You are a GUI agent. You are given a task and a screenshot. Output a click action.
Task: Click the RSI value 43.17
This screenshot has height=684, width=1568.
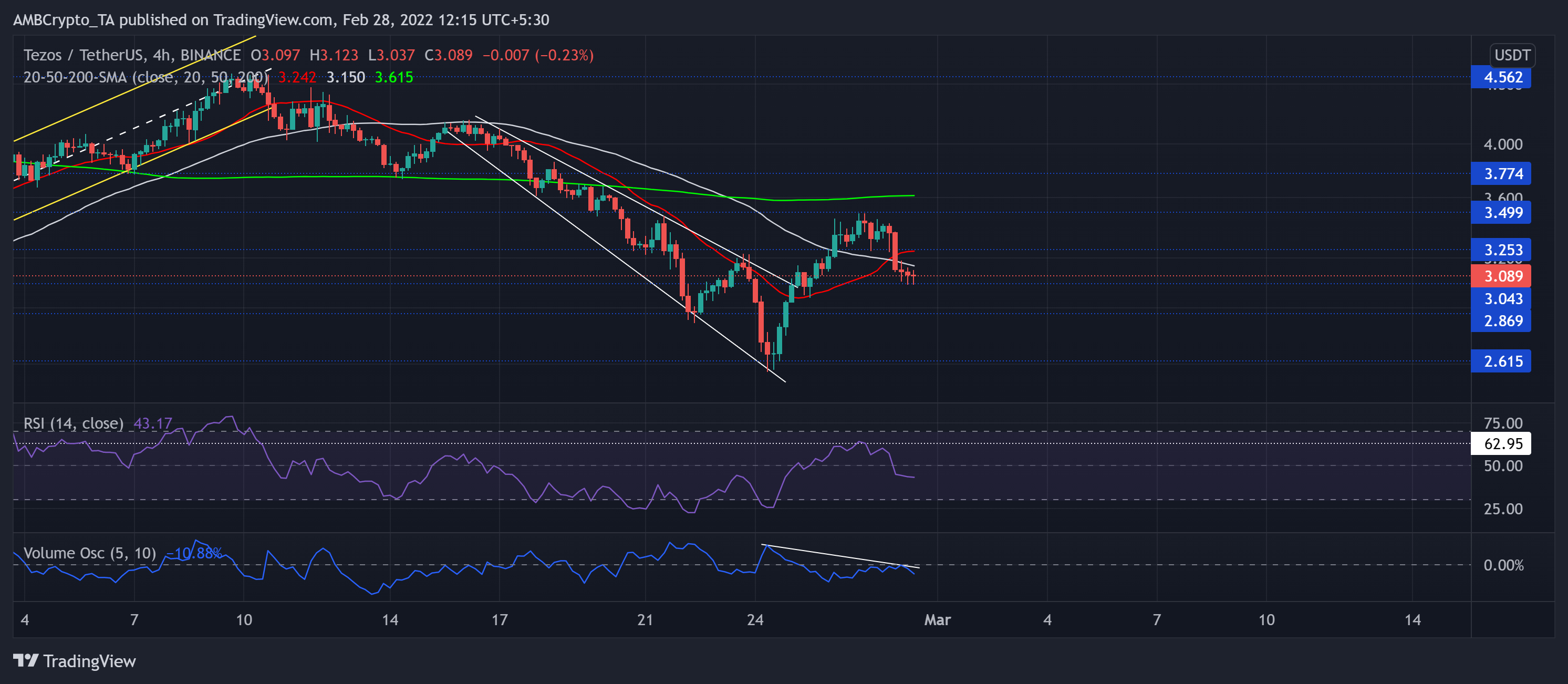(153, 423)
